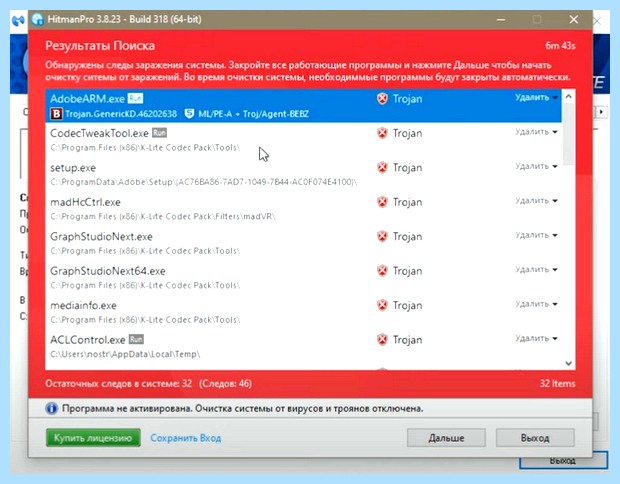Select the AdobeARM.exe row
This screenshot has width=620, height=484.
tap(303, 106)
